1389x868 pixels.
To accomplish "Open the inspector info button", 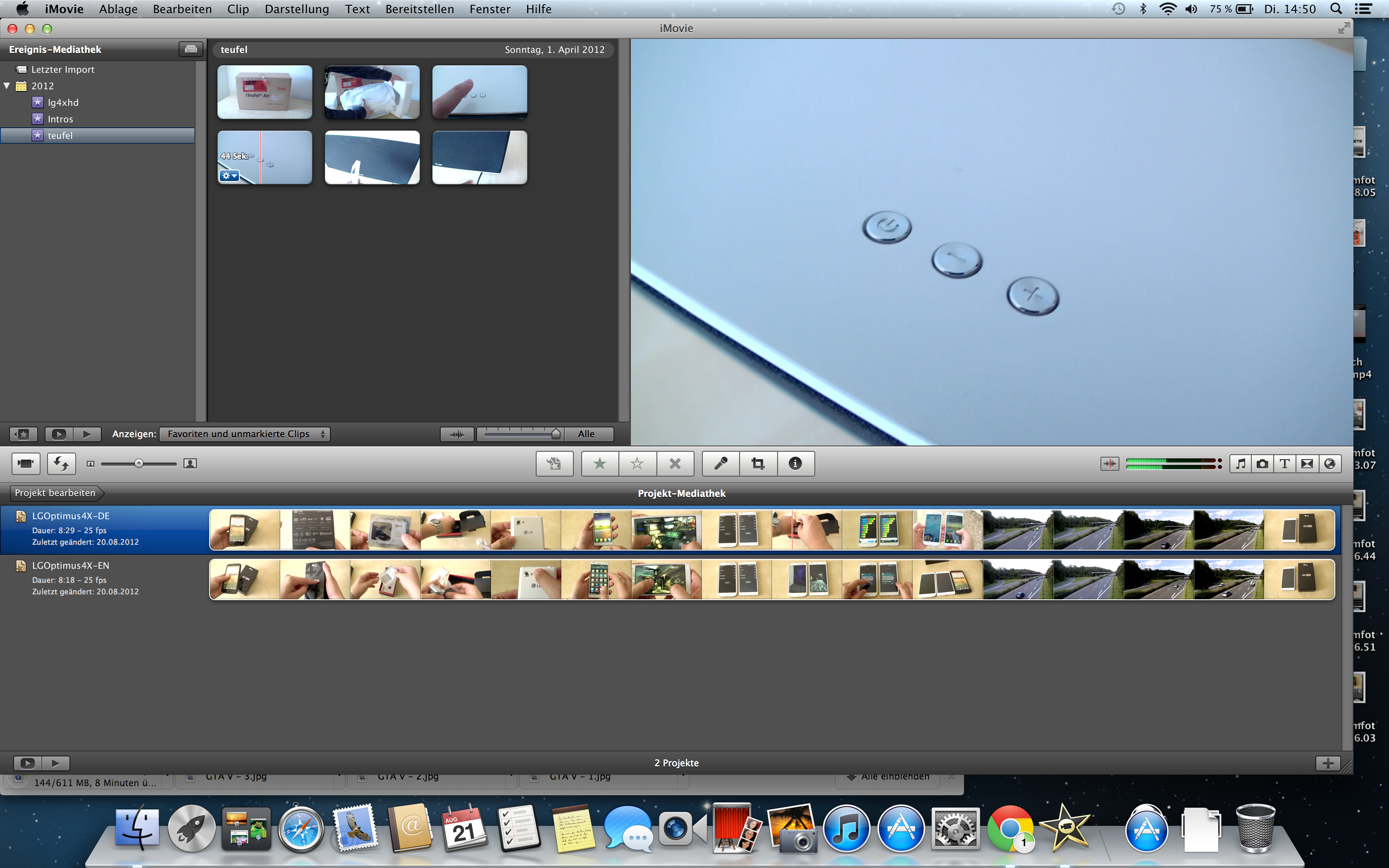I will pyautogui.click(x=795, y=463).
